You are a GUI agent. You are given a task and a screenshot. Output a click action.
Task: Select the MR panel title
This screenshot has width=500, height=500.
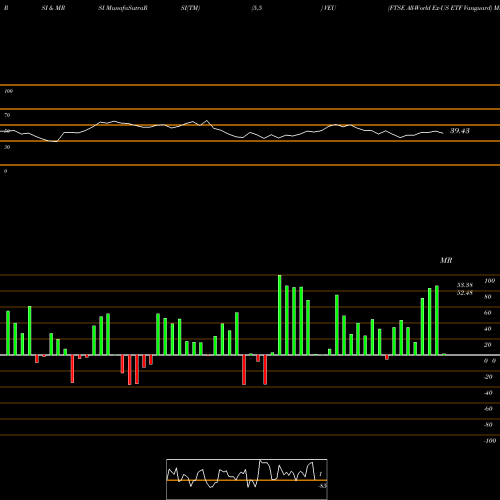click(446, 260)
